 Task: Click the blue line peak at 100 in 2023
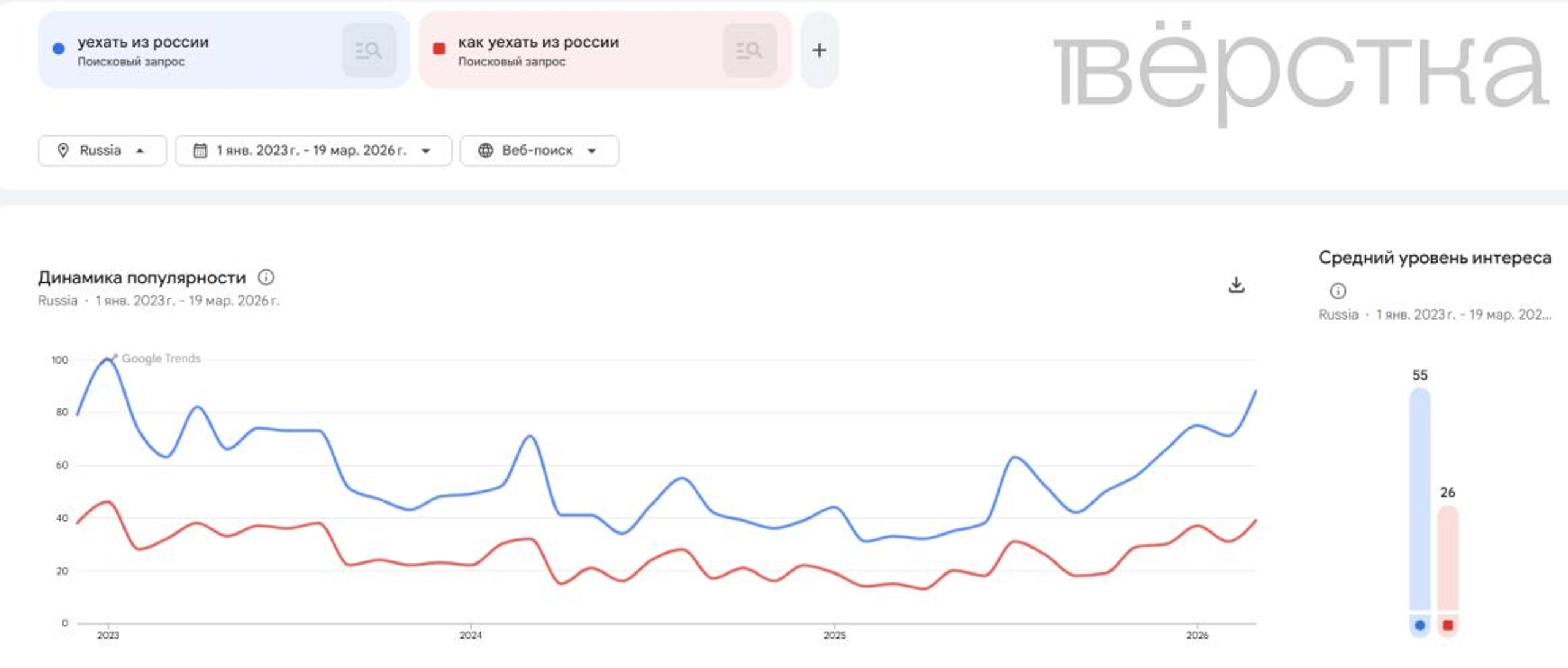coord(108,359)
